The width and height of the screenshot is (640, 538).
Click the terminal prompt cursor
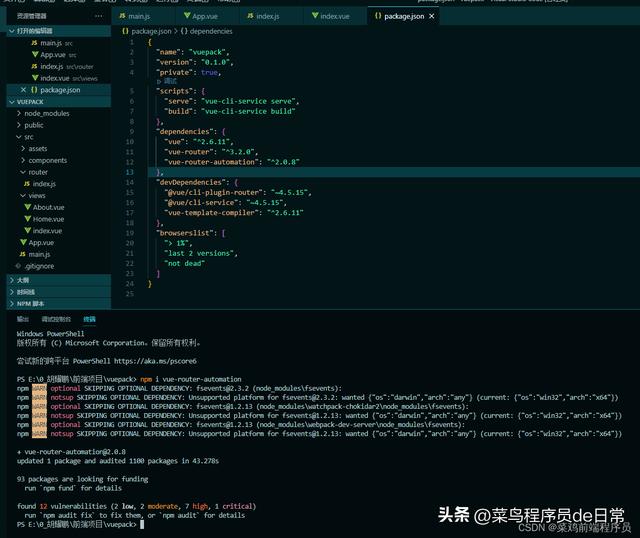pos(142,525)
